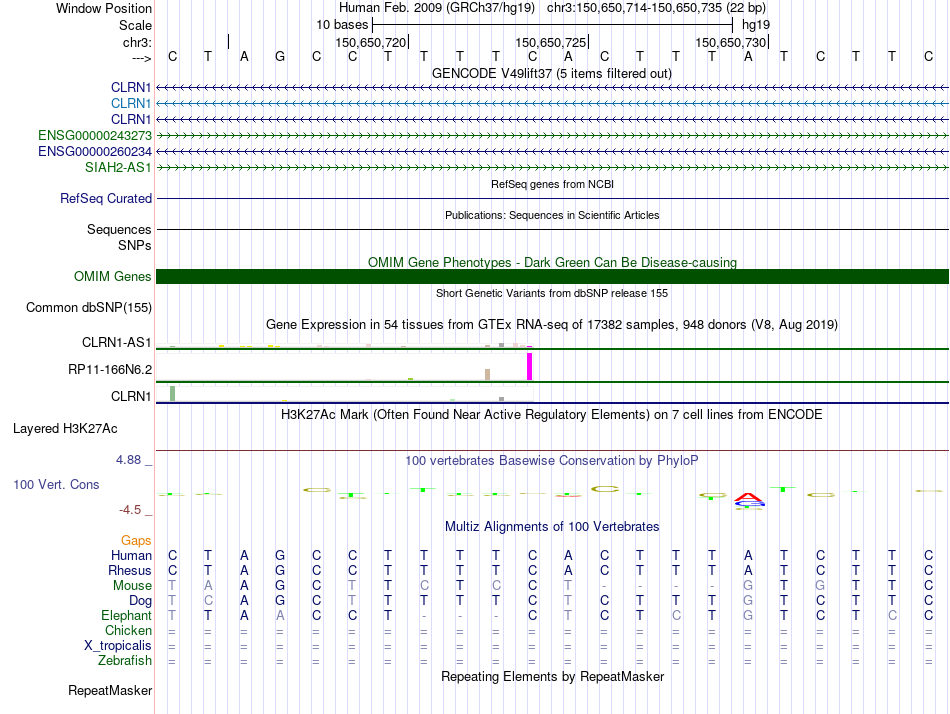Image resolution: width=950 pixels, height=714 pixels.
Task: Open the 100 Vert. Cons track label
Action: tap(56, 484)
